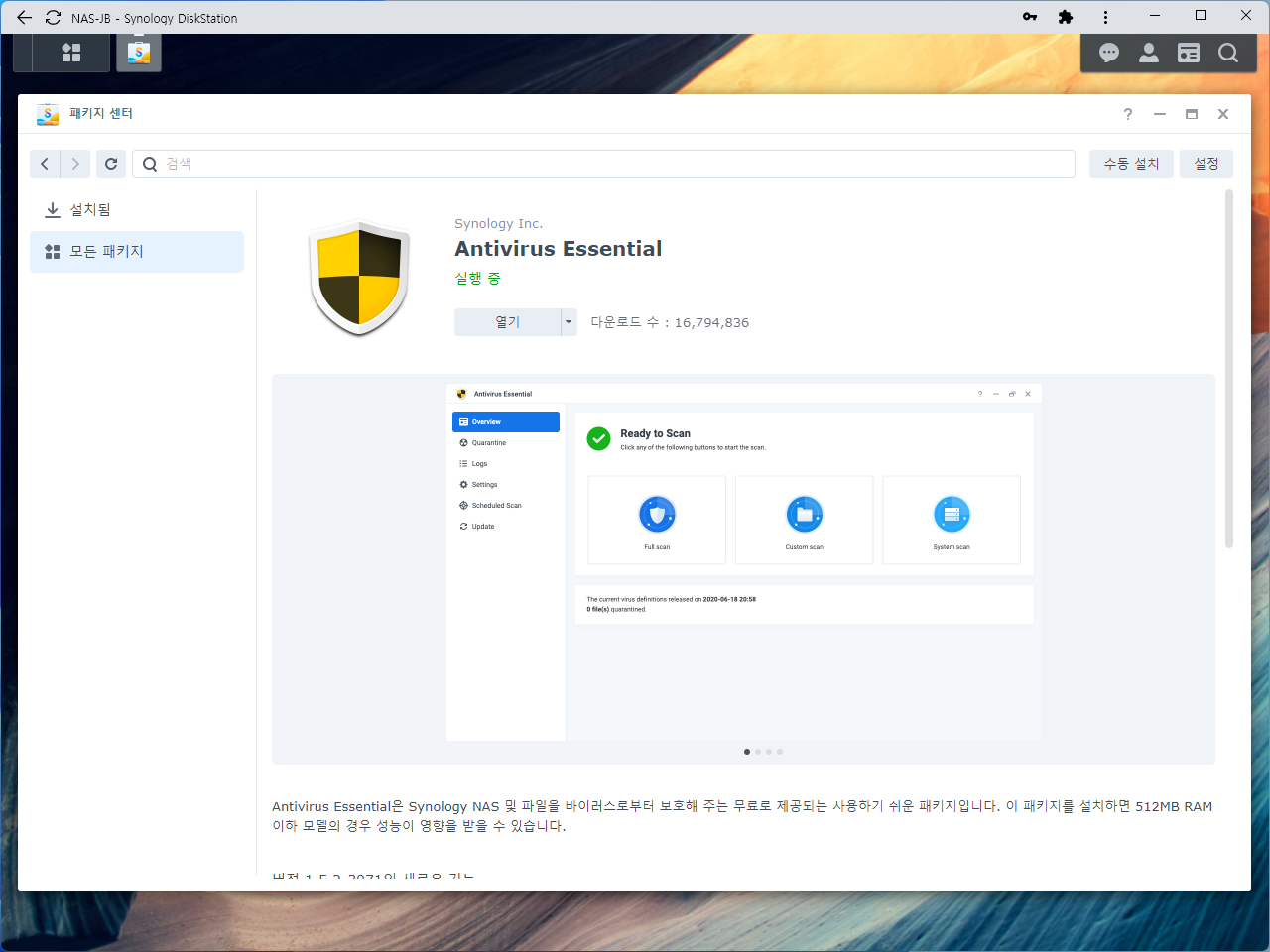Image resolution: width=1270 pixels, height=952 pixels.
Task: Click the 실행 중 status text
Action: point(478,279)
